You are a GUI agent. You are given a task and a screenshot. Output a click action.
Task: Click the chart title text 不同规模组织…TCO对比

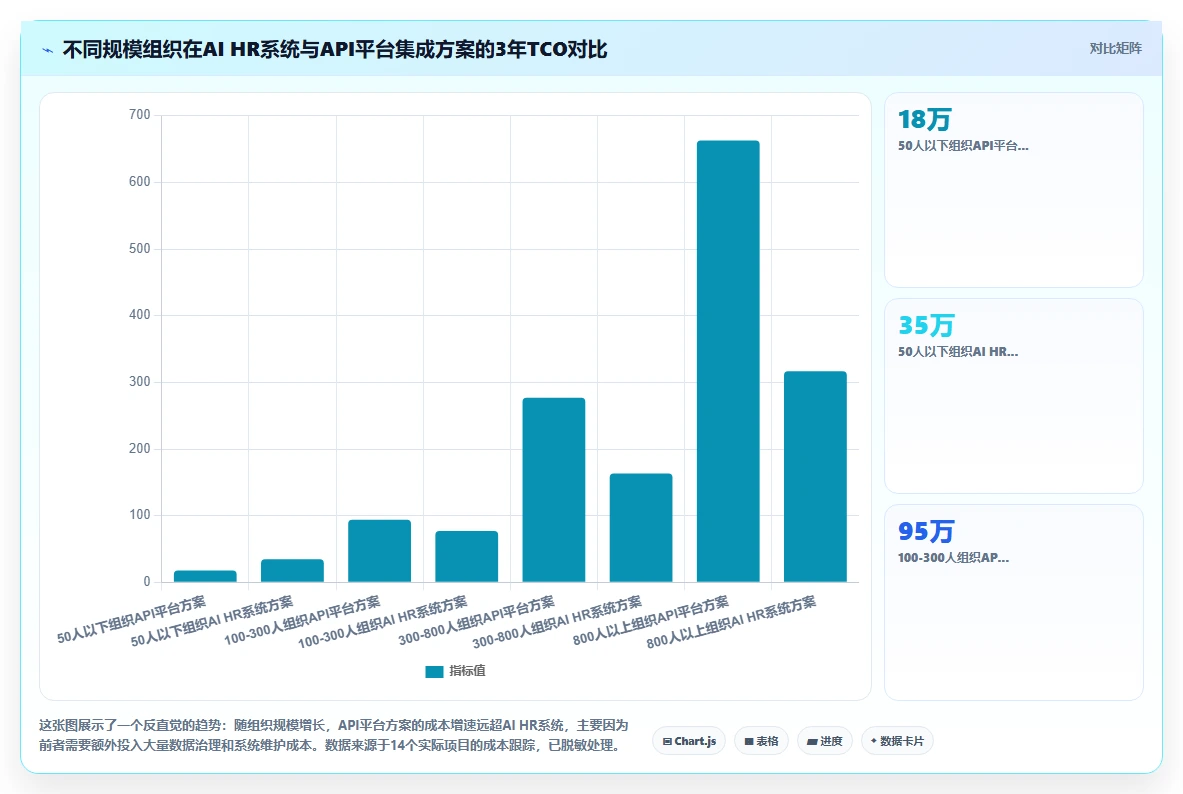click(x=335, y=50)
